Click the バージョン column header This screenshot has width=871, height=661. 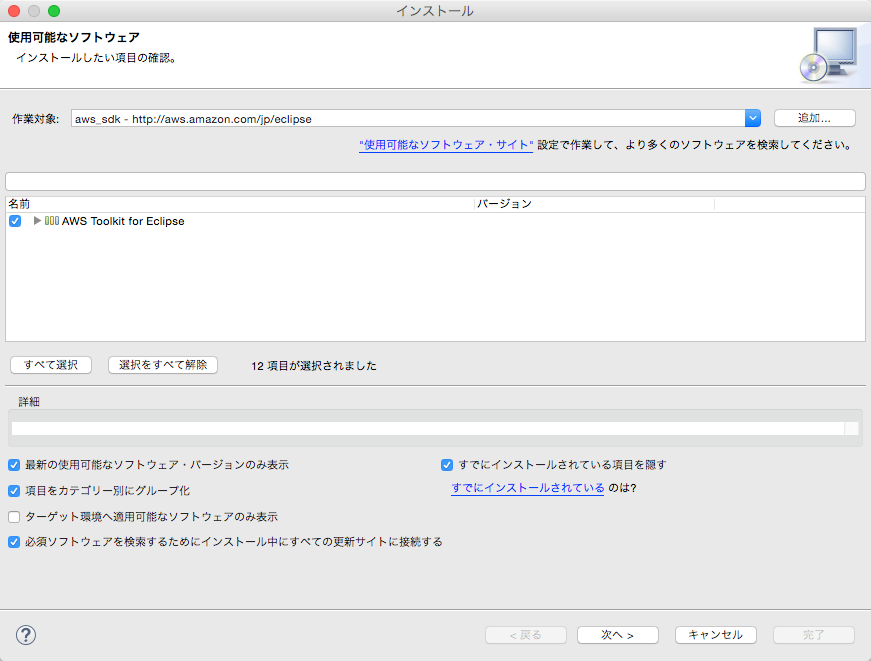coord(594,204)
